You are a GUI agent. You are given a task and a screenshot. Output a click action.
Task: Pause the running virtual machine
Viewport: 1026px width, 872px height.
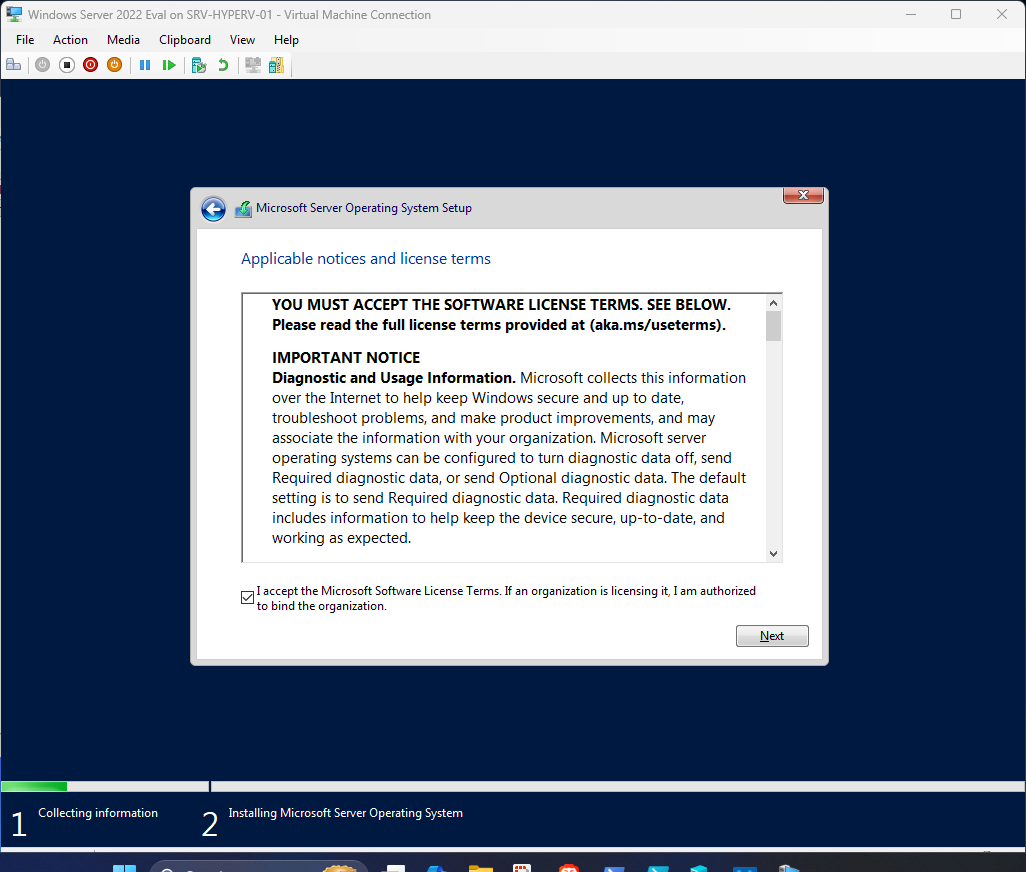146,64
